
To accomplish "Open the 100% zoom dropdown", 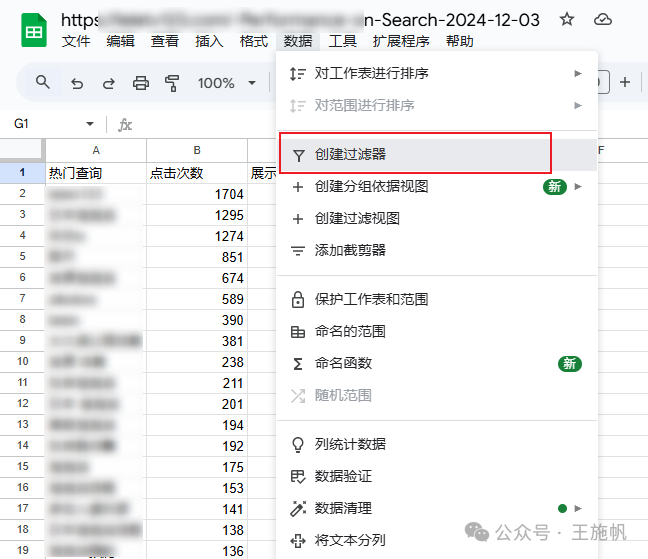I will [226, 83].
